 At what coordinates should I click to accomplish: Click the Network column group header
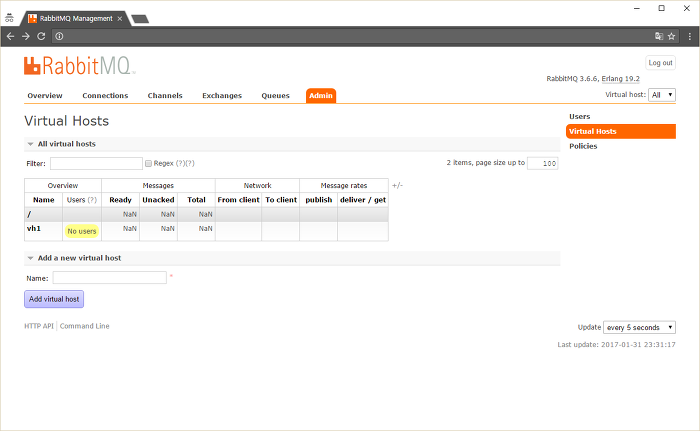[x=258, y=185]
